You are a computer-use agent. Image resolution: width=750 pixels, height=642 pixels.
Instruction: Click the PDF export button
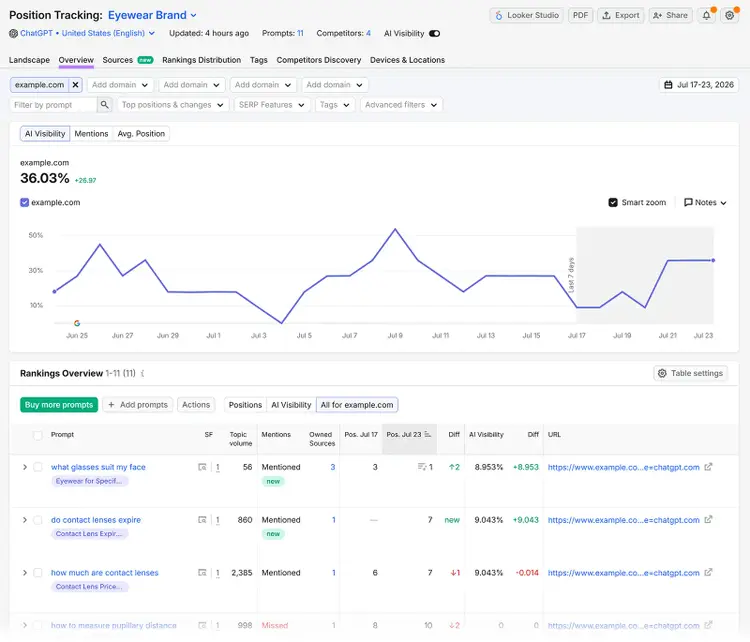tap(580, 15)
